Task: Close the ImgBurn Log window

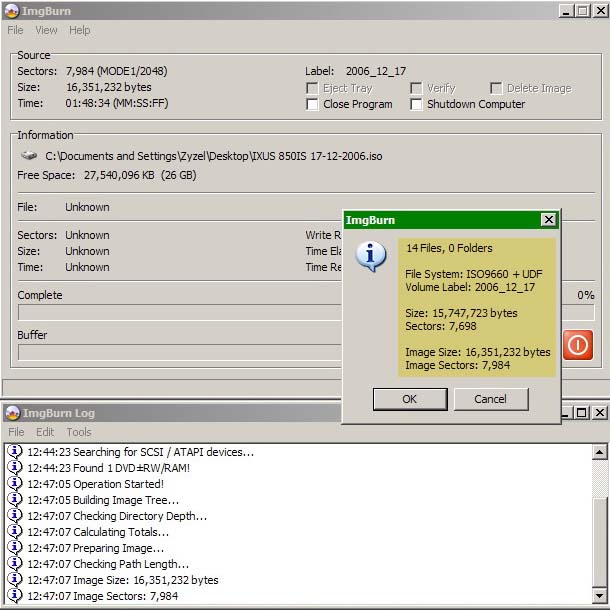Action: (599, 412)
